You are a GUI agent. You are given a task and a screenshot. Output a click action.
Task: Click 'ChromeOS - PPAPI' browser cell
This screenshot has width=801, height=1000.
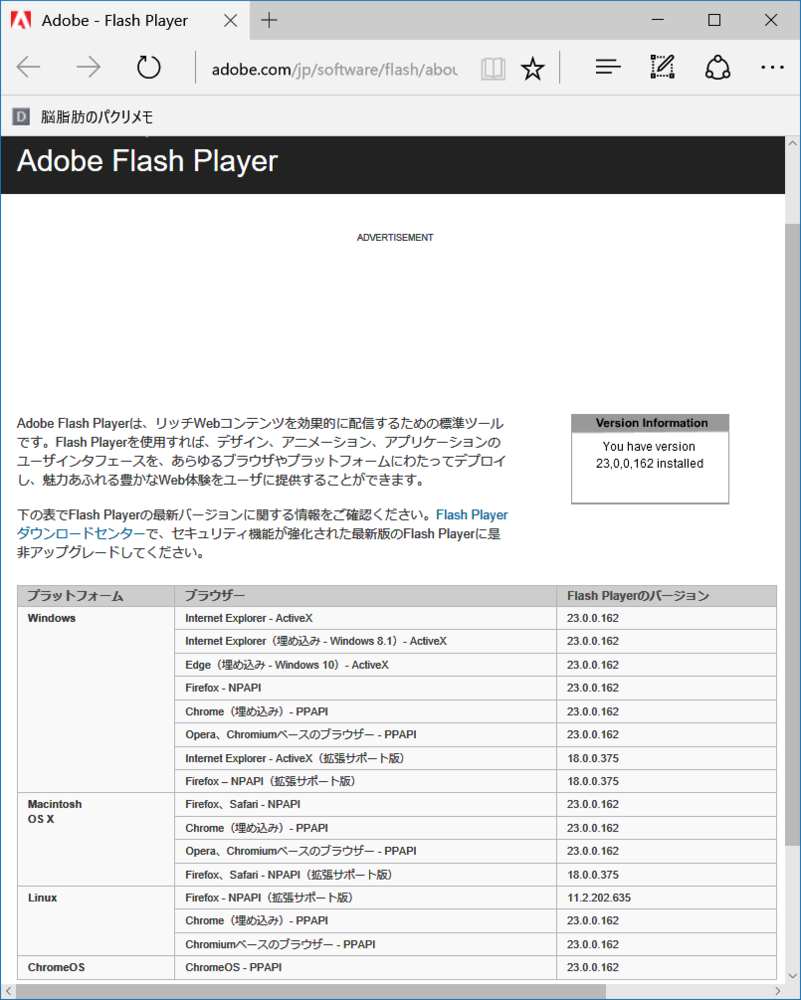(365, 967)
